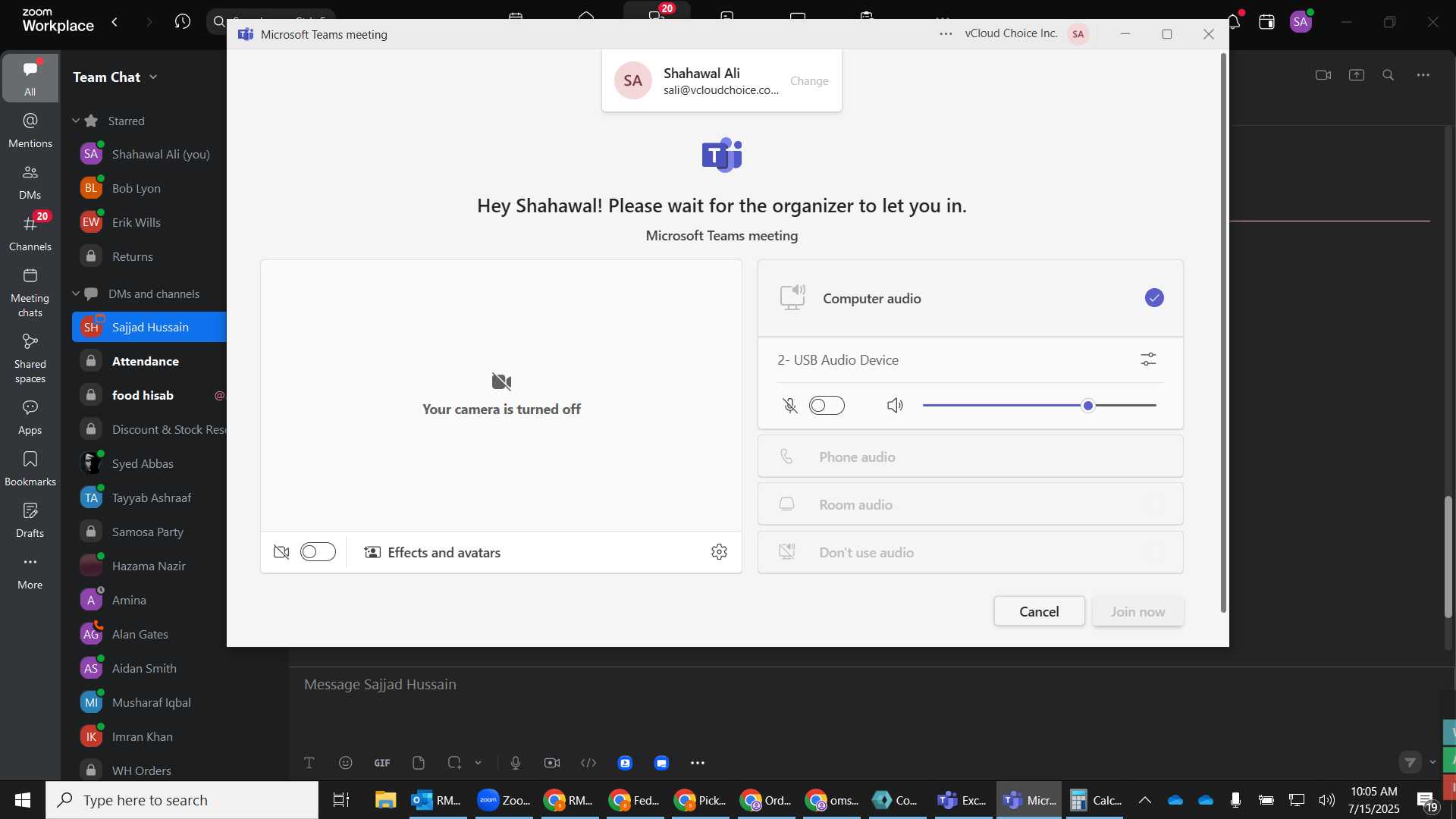The image size is (1456, 819).
Task: Click the Join now button
Action: point(1137,612)
